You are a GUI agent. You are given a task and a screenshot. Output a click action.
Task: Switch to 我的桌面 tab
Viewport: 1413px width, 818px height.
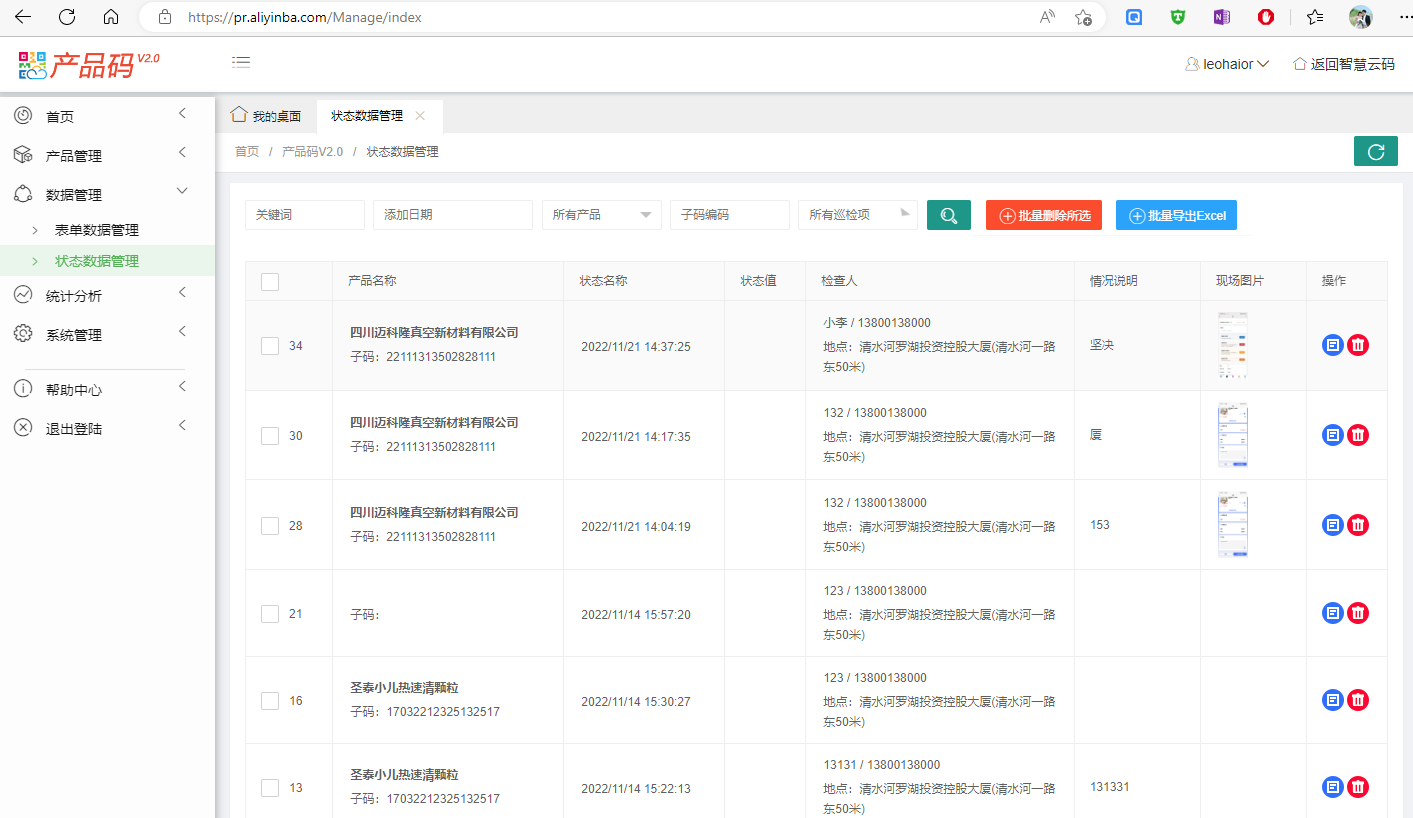[267, 116]
